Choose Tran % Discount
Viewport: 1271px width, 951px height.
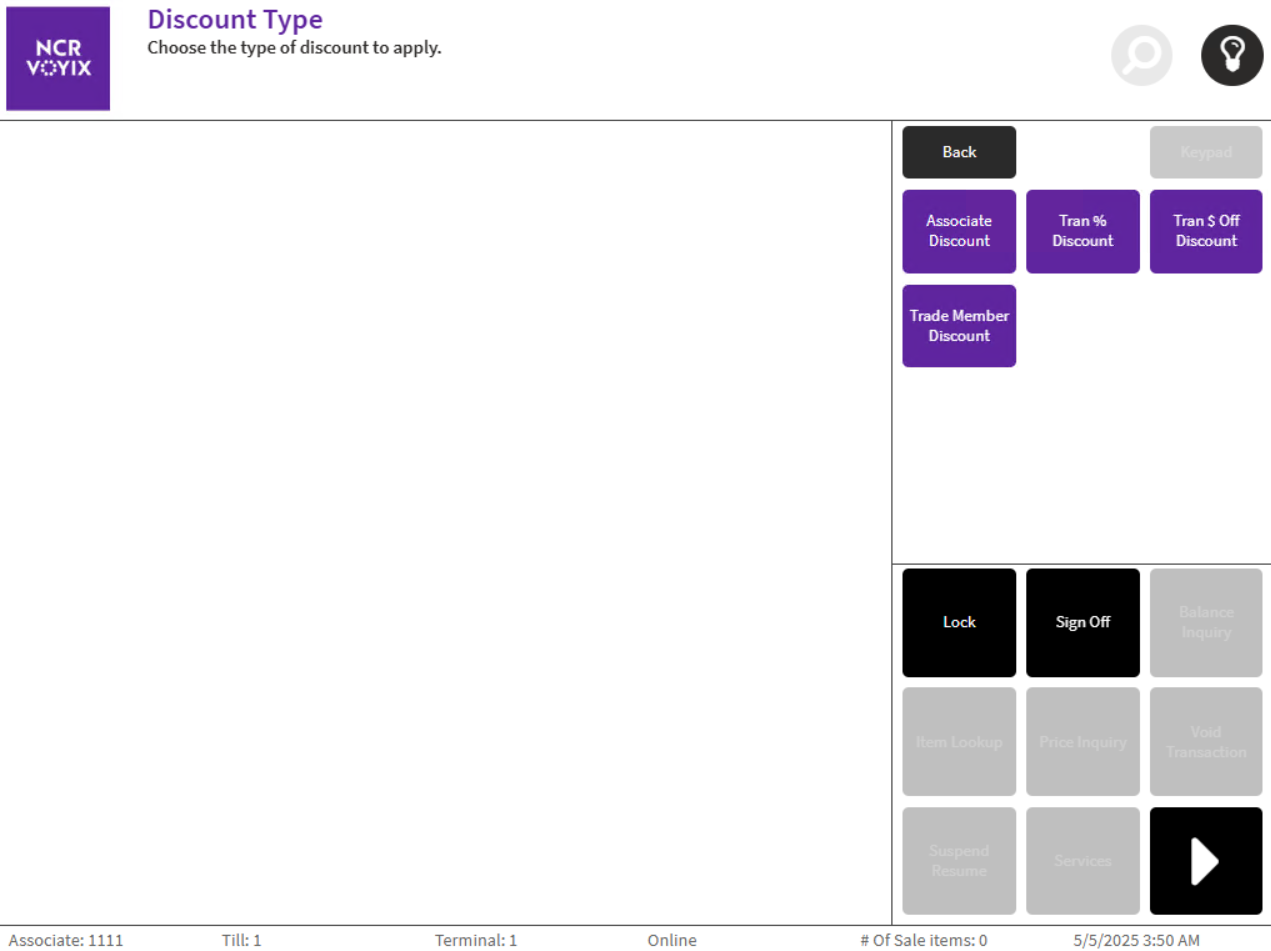[x=1082, y=231]
